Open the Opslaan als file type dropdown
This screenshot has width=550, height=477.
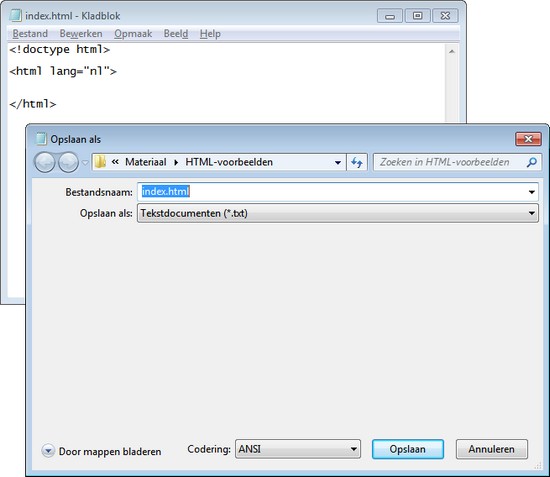[338, 213]
